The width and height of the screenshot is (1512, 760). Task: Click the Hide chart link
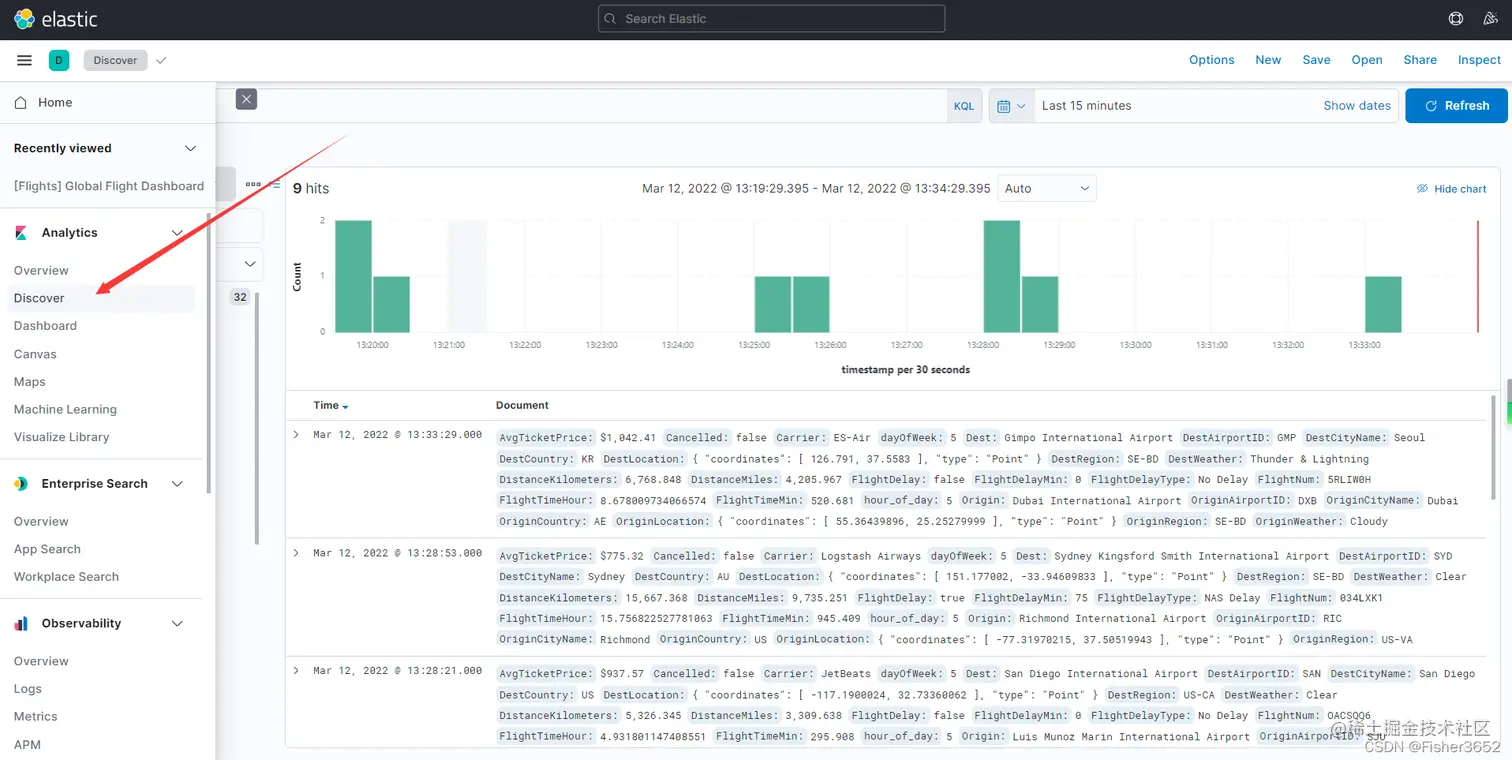tap(1452, 189)
